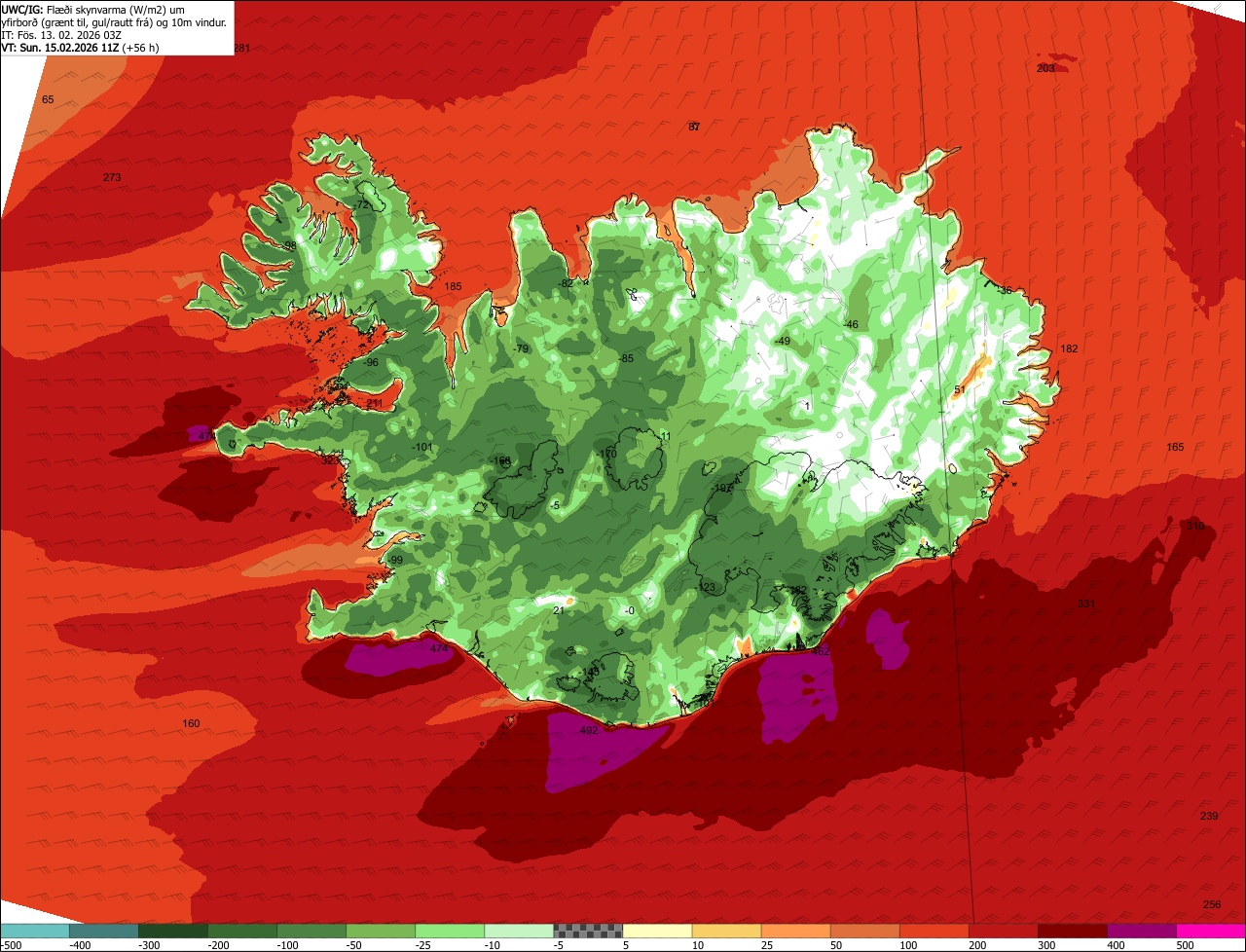Click the flux value 256 near the bottom right corner

click(1212, 904)
